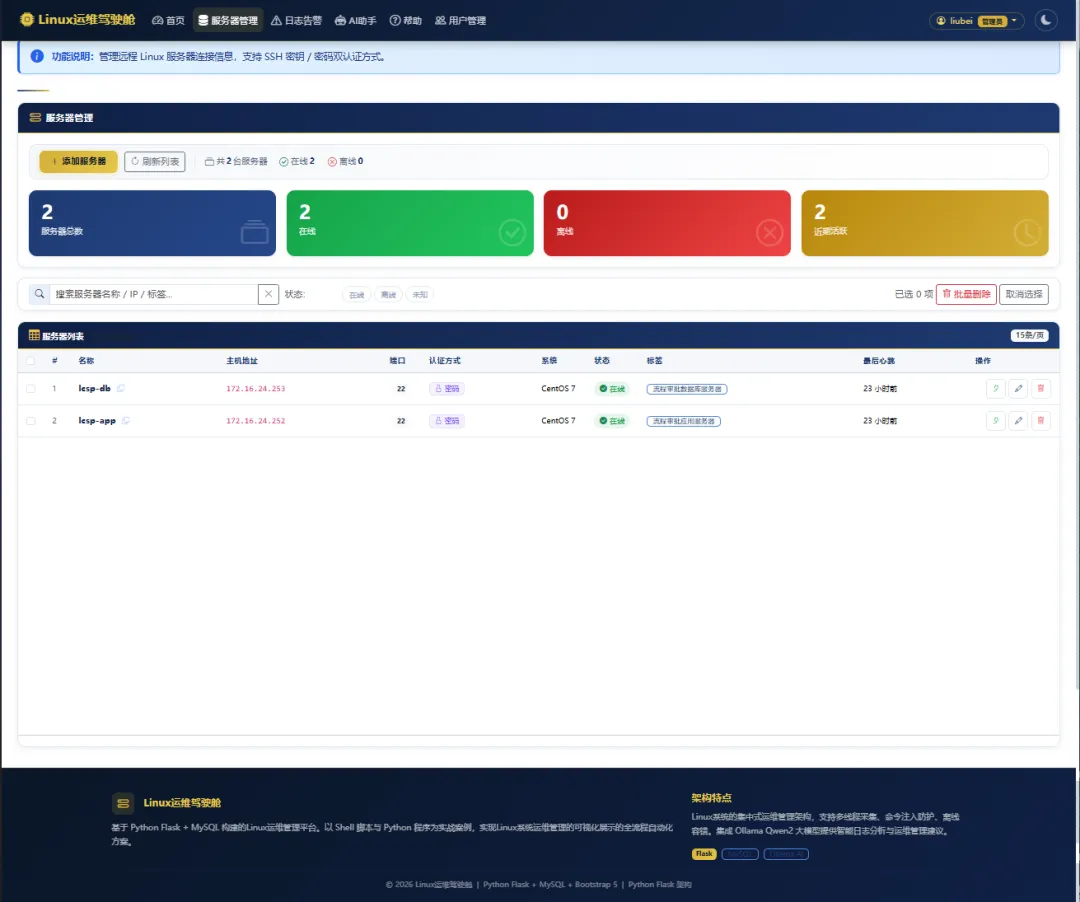Click the 刷新列表 button
Viewport: 1080px width, 902px height.
(155, 161)
